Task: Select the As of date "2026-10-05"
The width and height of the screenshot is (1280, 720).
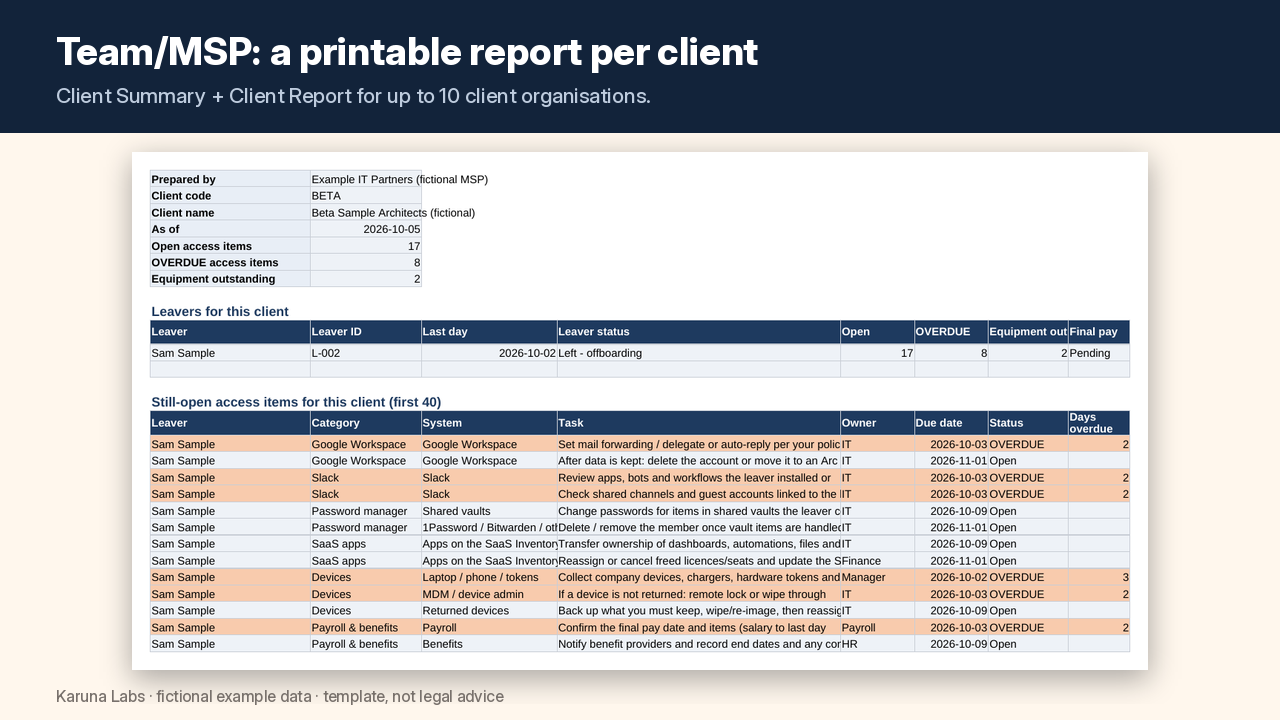Action: [x=366, y=229]
